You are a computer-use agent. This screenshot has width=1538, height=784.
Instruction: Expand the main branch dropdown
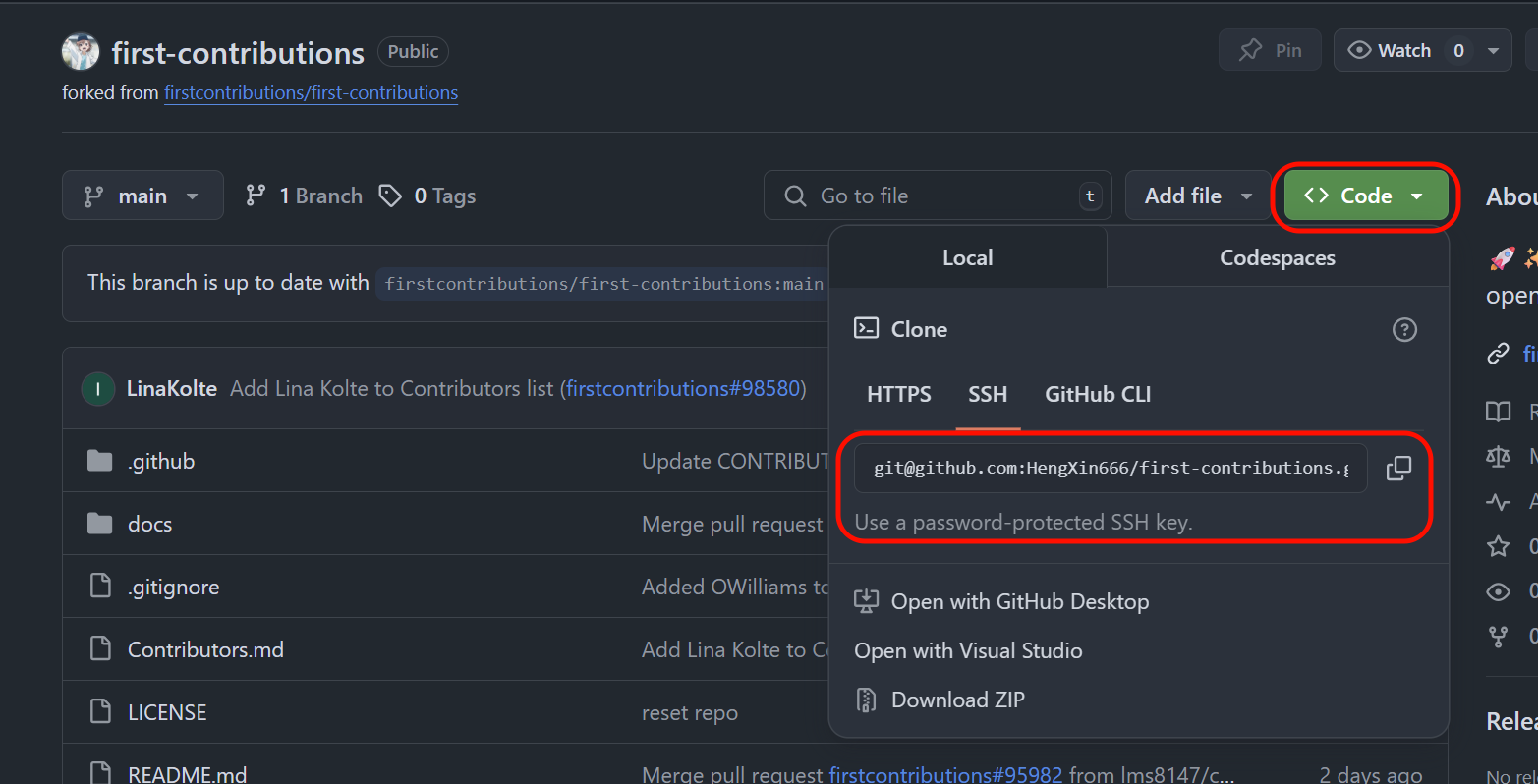(142, 196)
